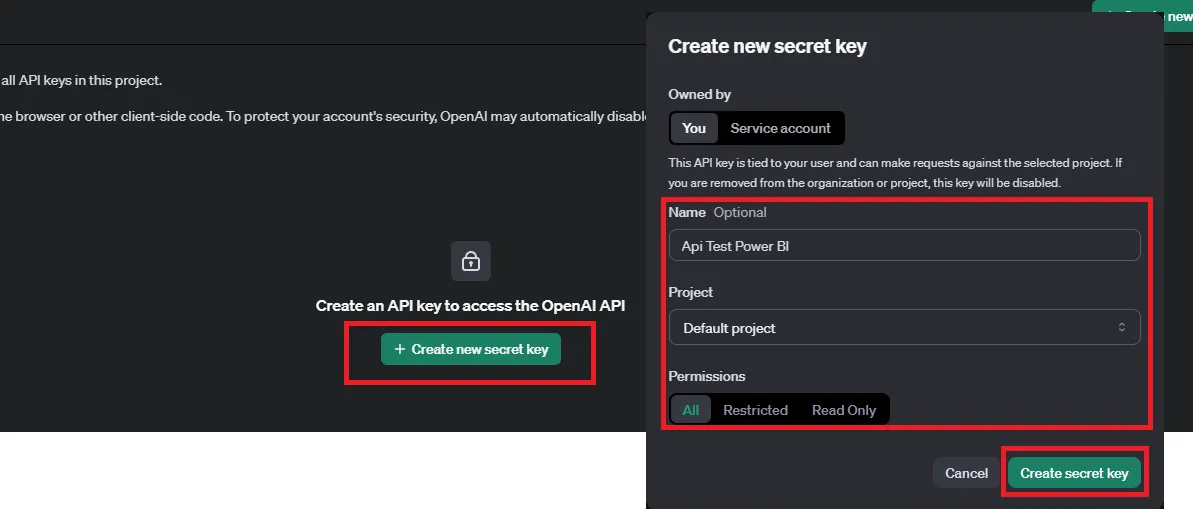Screen dimensions: 1193x519
Task: Set permissions to Restricted
Action: click(x=755, y=409)
